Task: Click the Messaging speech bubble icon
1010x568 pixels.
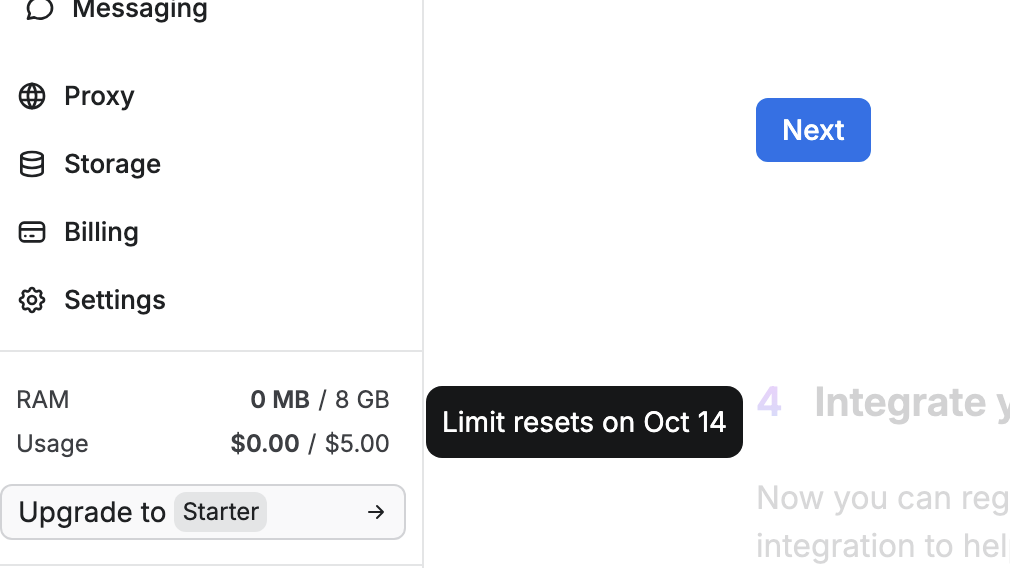Action: pos(39,9)
